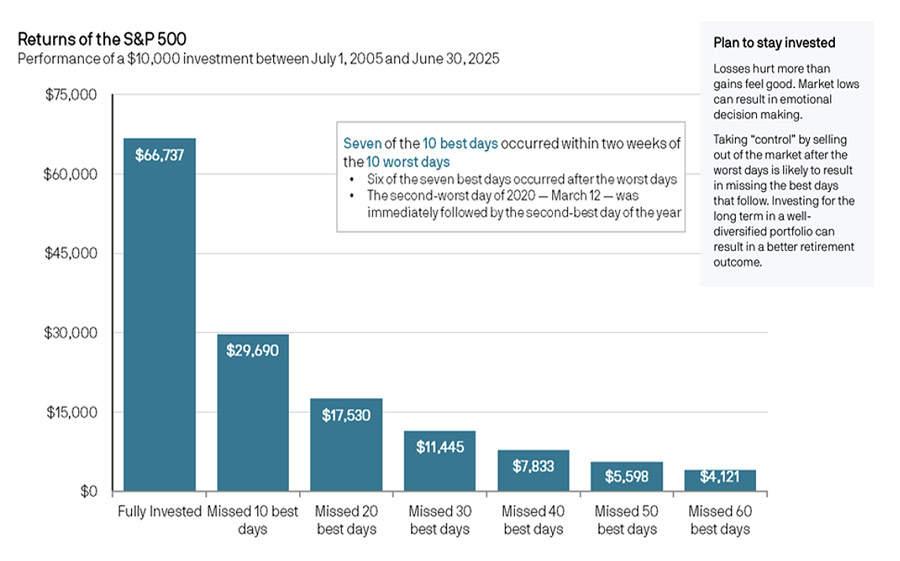The width and height of the screenshot is (900, 561).
Task: Click the $7,833 bar value label
Action: pyautogui.click(x=533, y=465)
